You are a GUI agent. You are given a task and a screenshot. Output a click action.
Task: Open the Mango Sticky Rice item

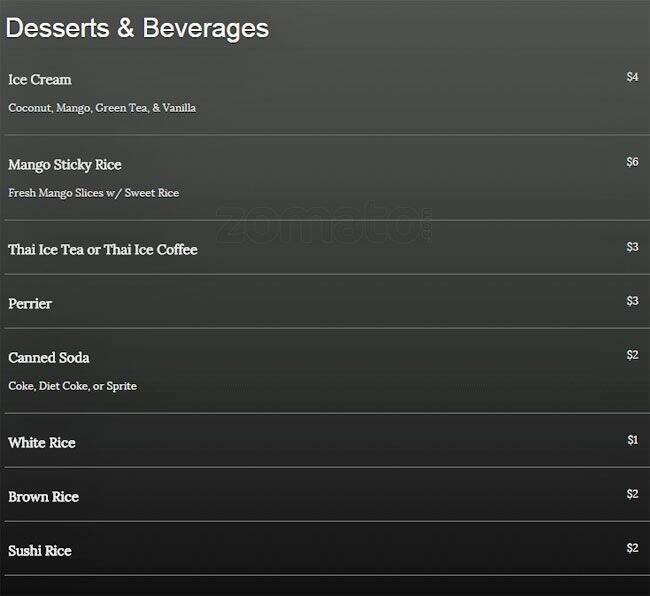click(65, 165)
